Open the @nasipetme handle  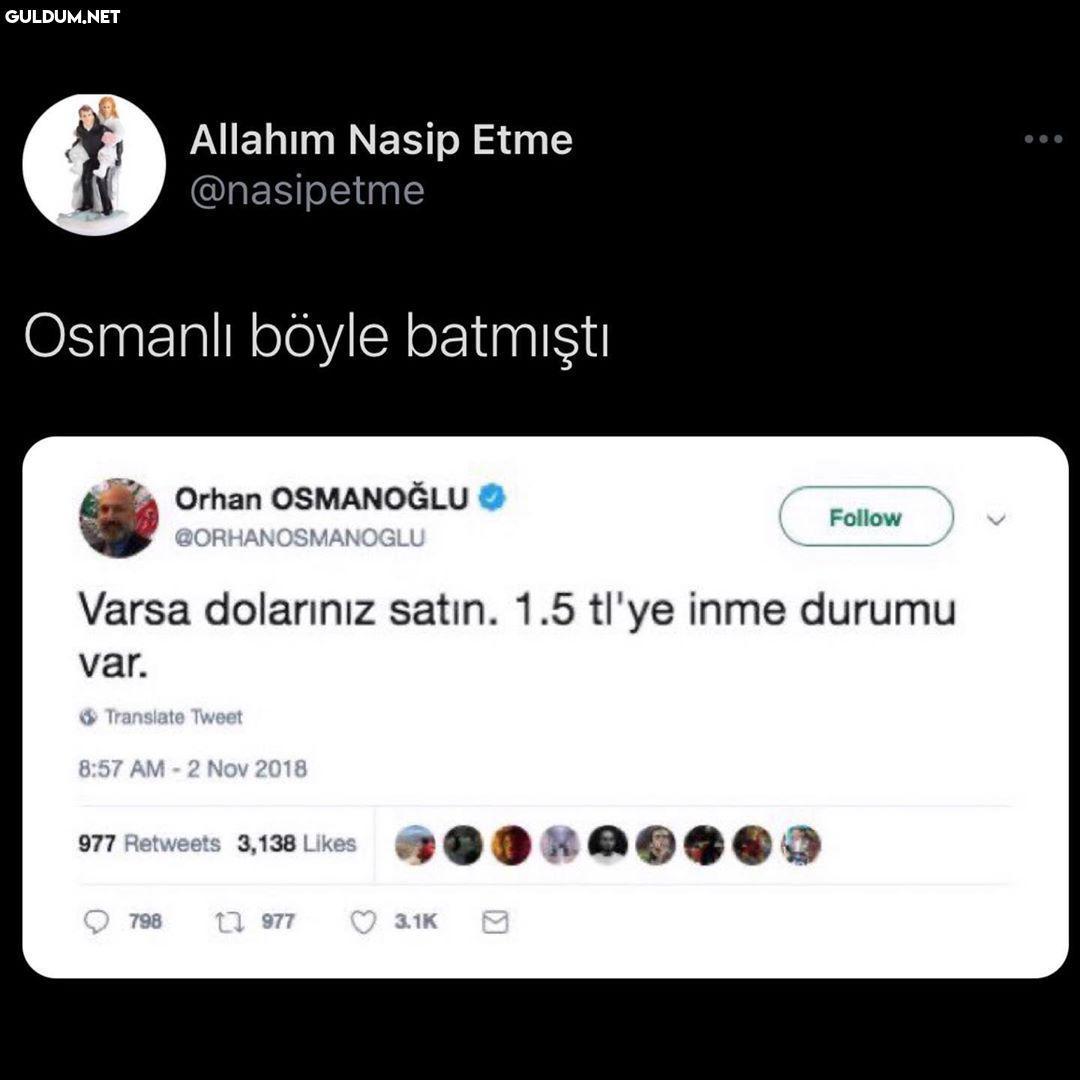[x=307, y=191]
